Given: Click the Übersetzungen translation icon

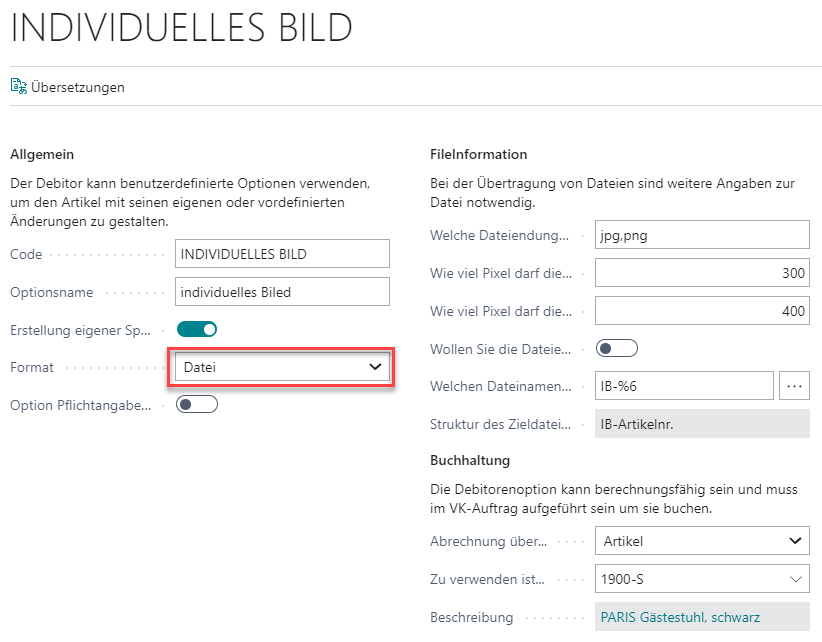Looking at the screenshot, I should tap(18, 86).
